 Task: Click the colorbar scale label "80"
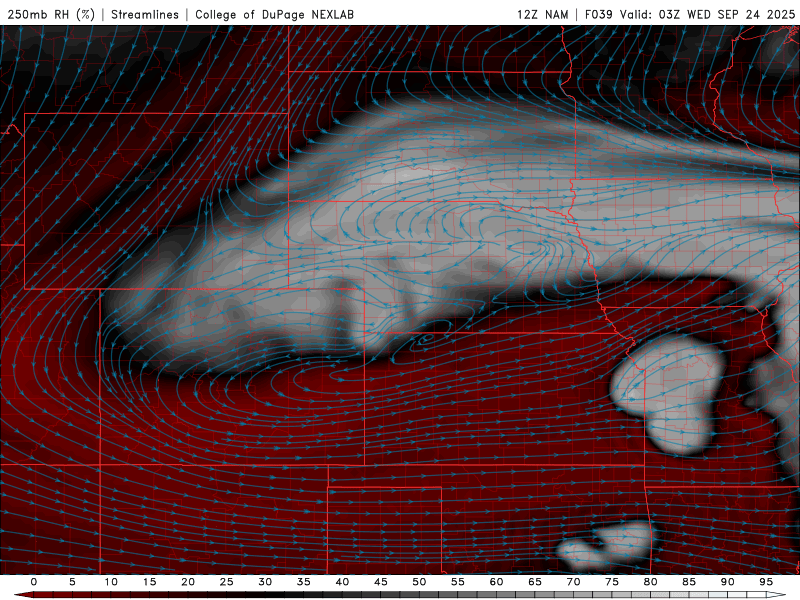[x=651, y=582]
